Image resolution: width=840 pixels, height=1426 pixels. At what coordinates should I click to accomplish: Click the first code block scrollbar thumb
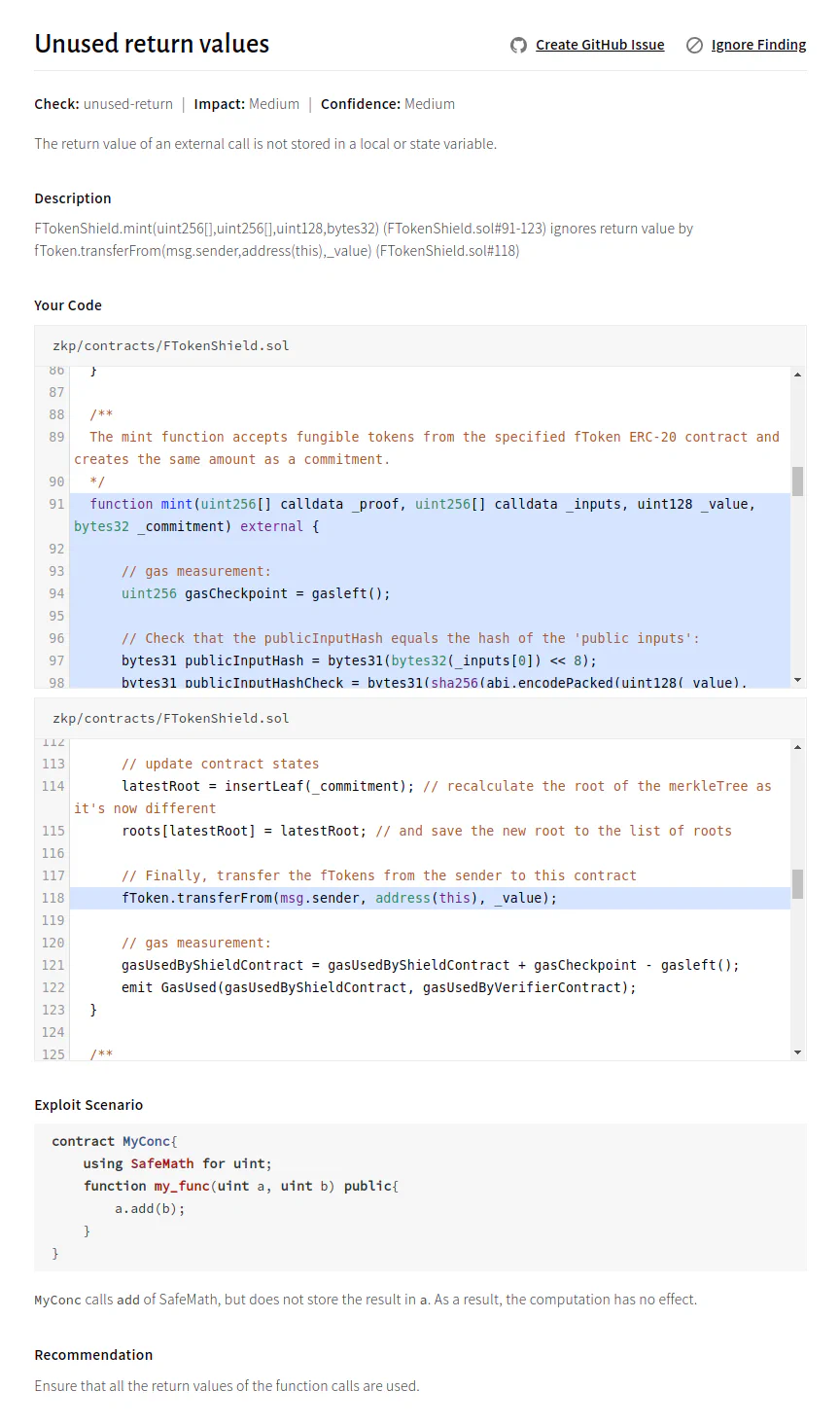pyautogui.click(x=797, y=481)
